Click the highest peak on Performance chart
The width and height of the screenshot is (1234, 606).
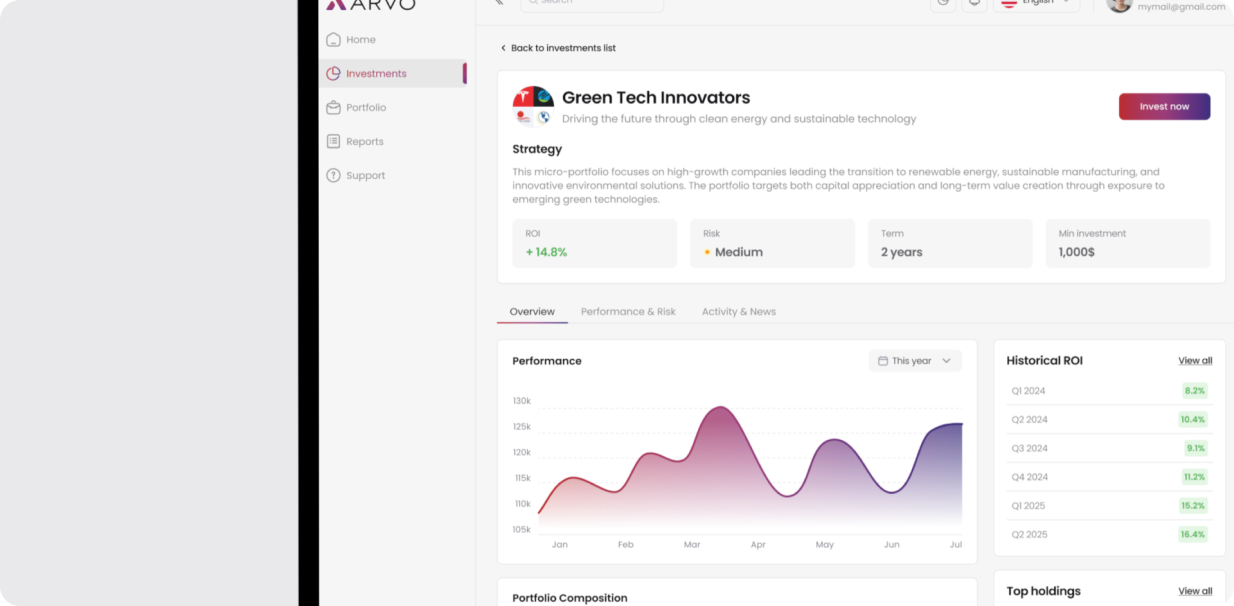(x=721, y=408)
